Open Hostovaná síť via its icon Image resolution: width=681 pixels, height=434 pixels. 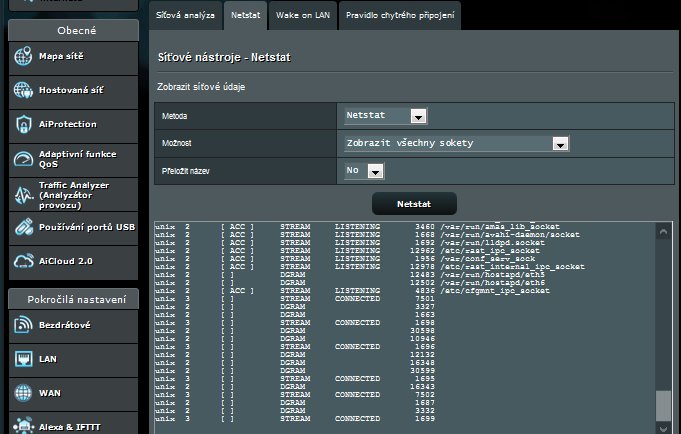point(23,91)
